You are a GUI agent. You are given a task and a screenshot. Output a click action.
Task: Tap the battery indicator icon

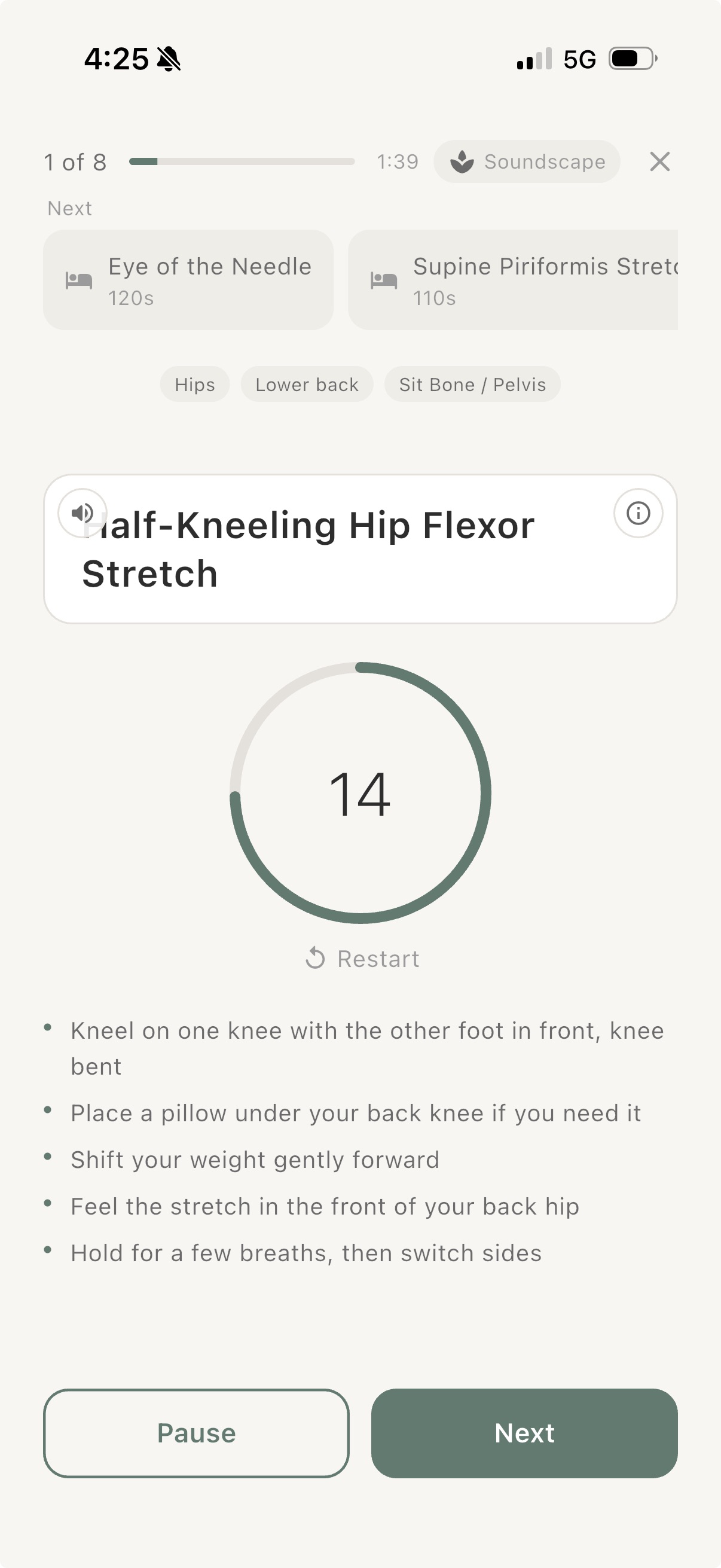[633, 59]
